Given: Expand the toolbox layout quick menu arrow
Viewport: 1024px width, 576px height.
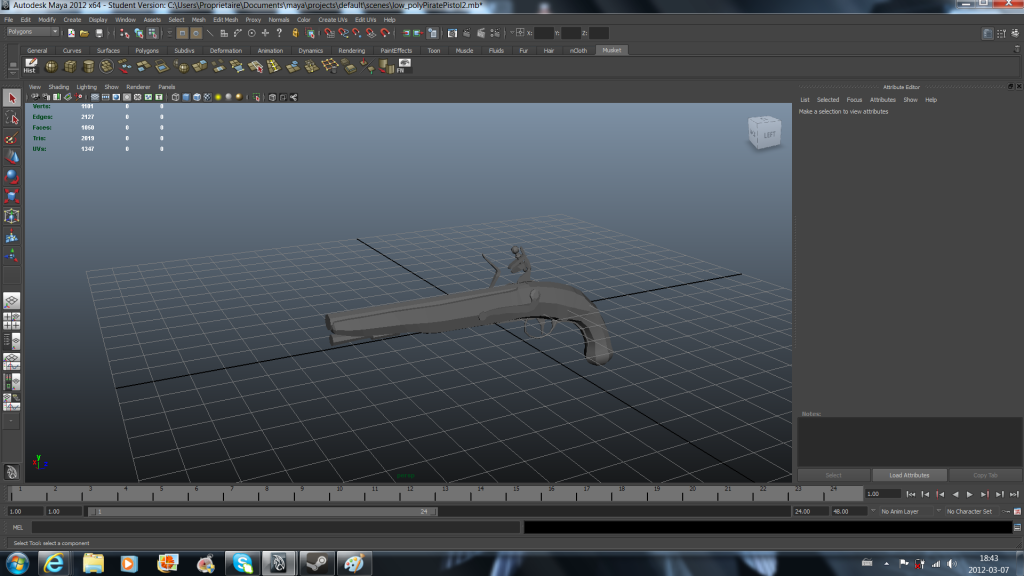Looking at the screenshot, I should (11, 422).
